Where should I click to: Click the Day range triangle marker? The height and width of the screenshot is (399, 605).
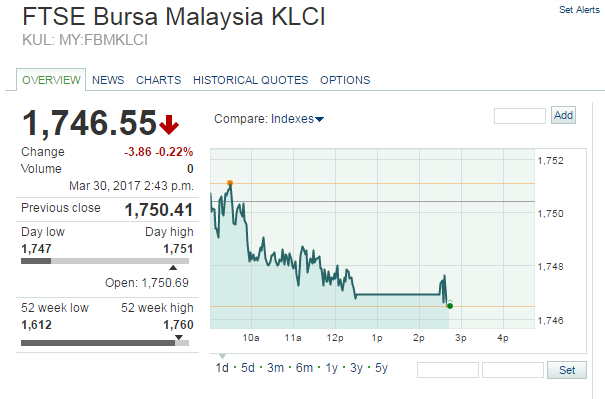click(x=173, y=267)
